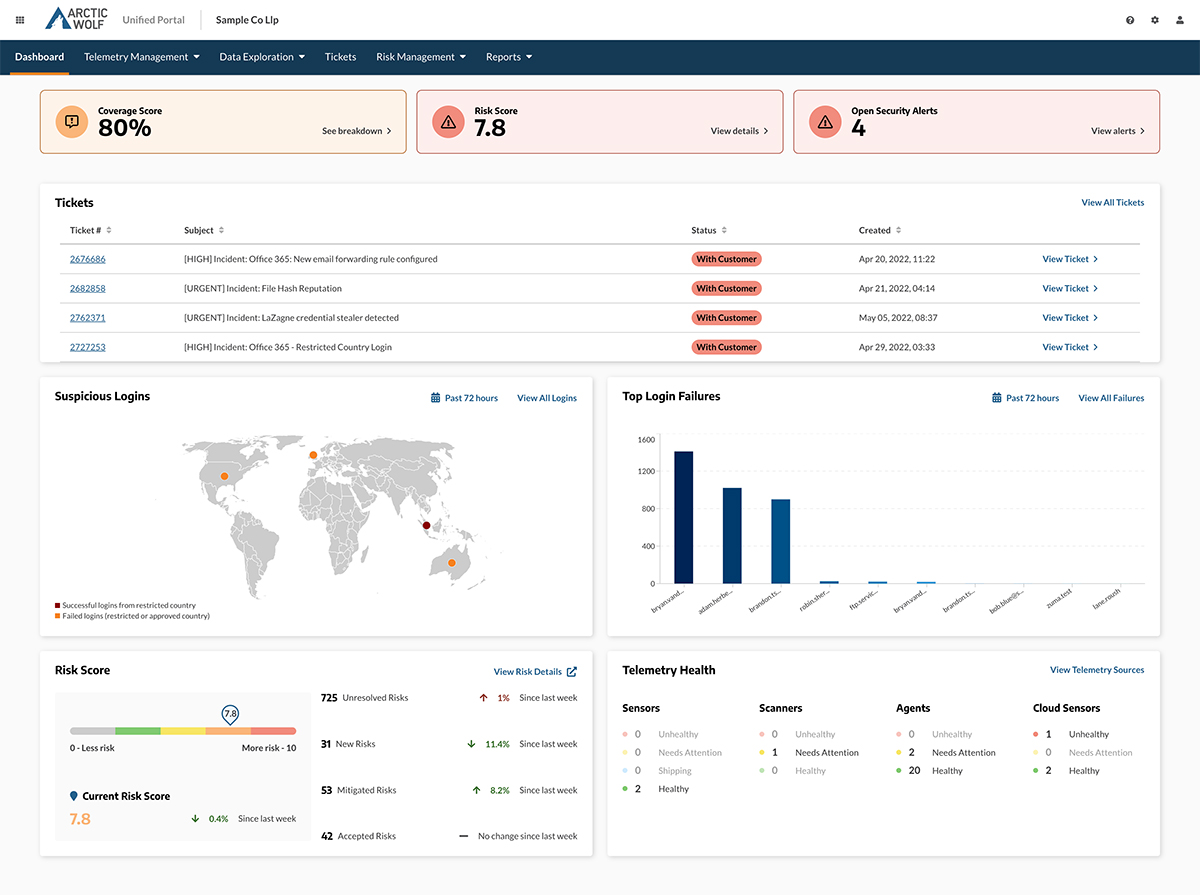The width and height of the screenshot is (1200, 895).
Task: Click calendar icon in Suspicious Logins panel
Action: click(435, 398)
